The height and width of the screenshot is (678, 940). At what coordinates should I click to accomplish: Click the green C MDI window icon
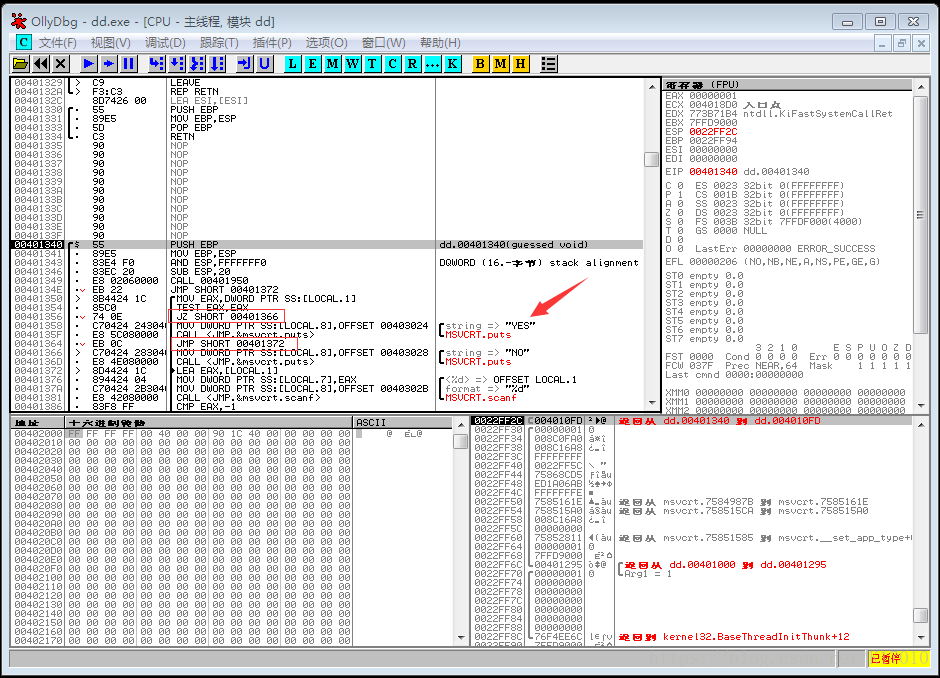tap(23, 42)
